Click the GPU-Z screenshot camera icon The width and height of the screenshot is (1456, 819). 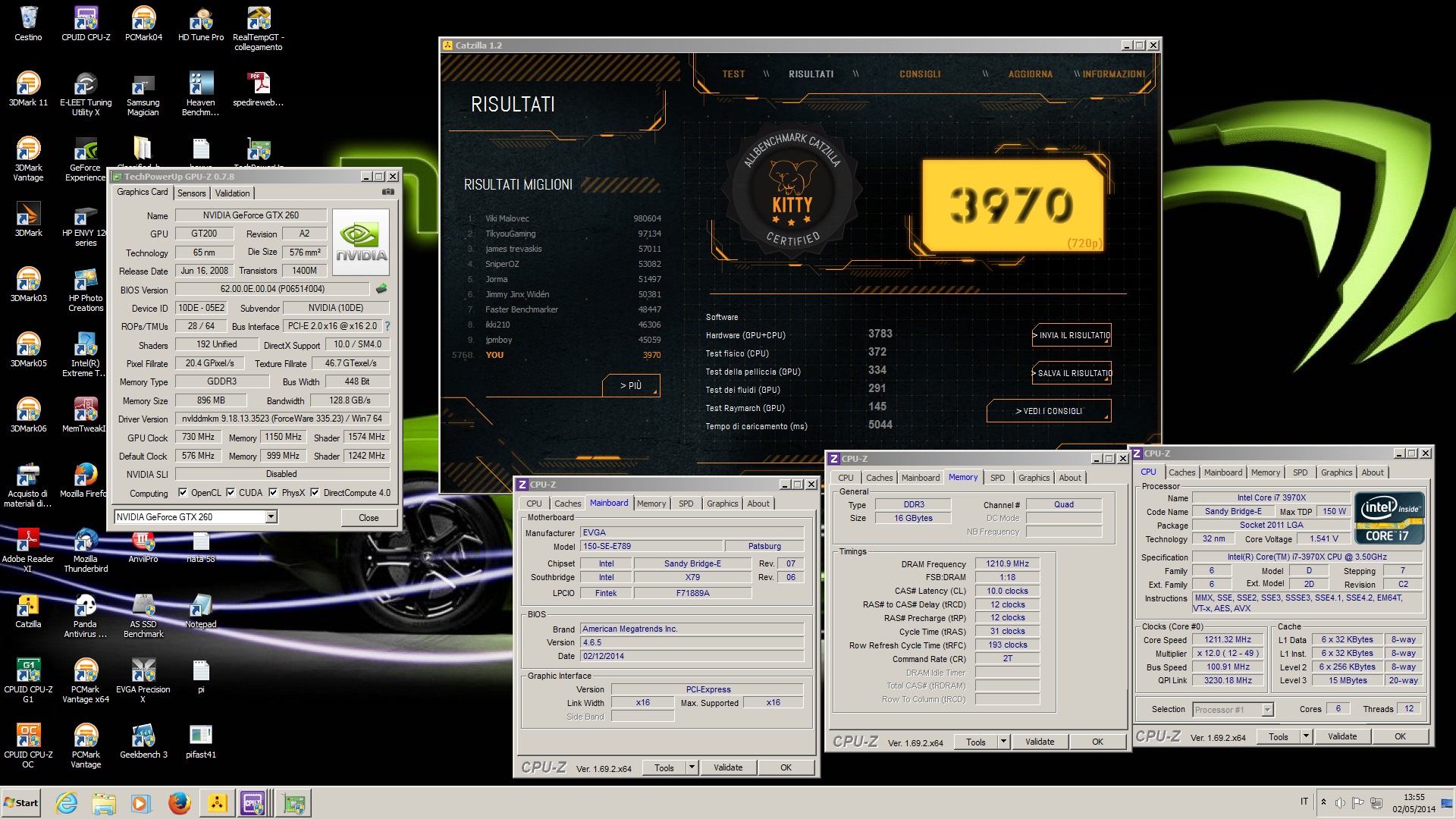click(x=388, y=192)
